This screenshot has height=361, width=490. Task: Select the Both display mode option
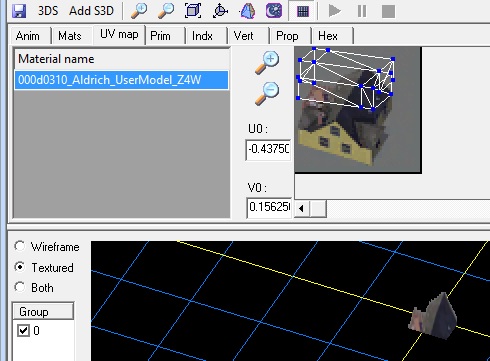point(20,287)
